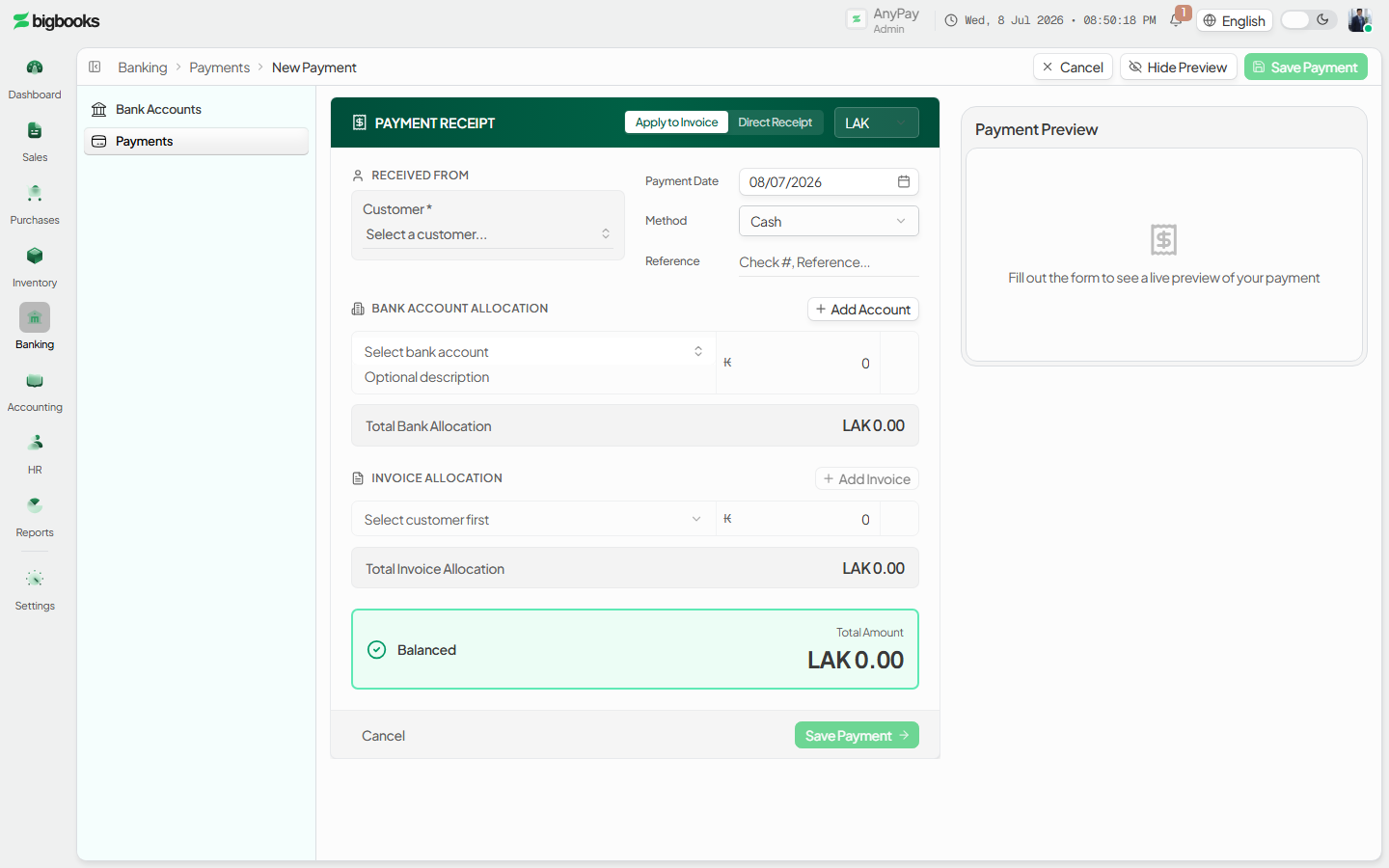Open the Reports module icon
Image resolution: width=1389 pixels, height=868 pixels.
[x=35, y=505]
